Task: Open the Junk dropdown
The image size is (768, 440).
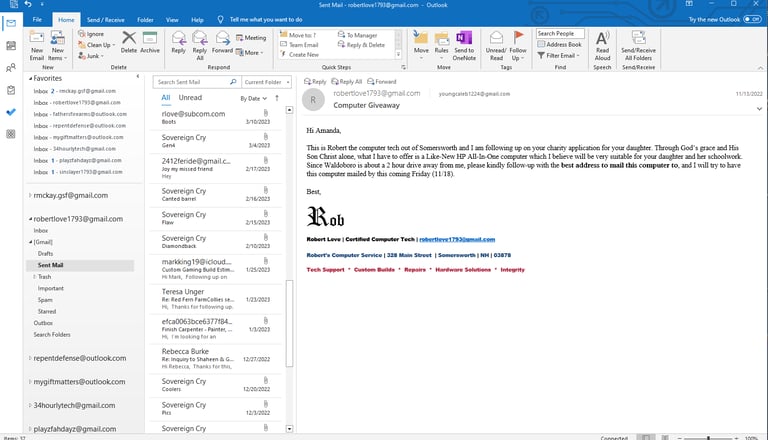Action: 91,56
